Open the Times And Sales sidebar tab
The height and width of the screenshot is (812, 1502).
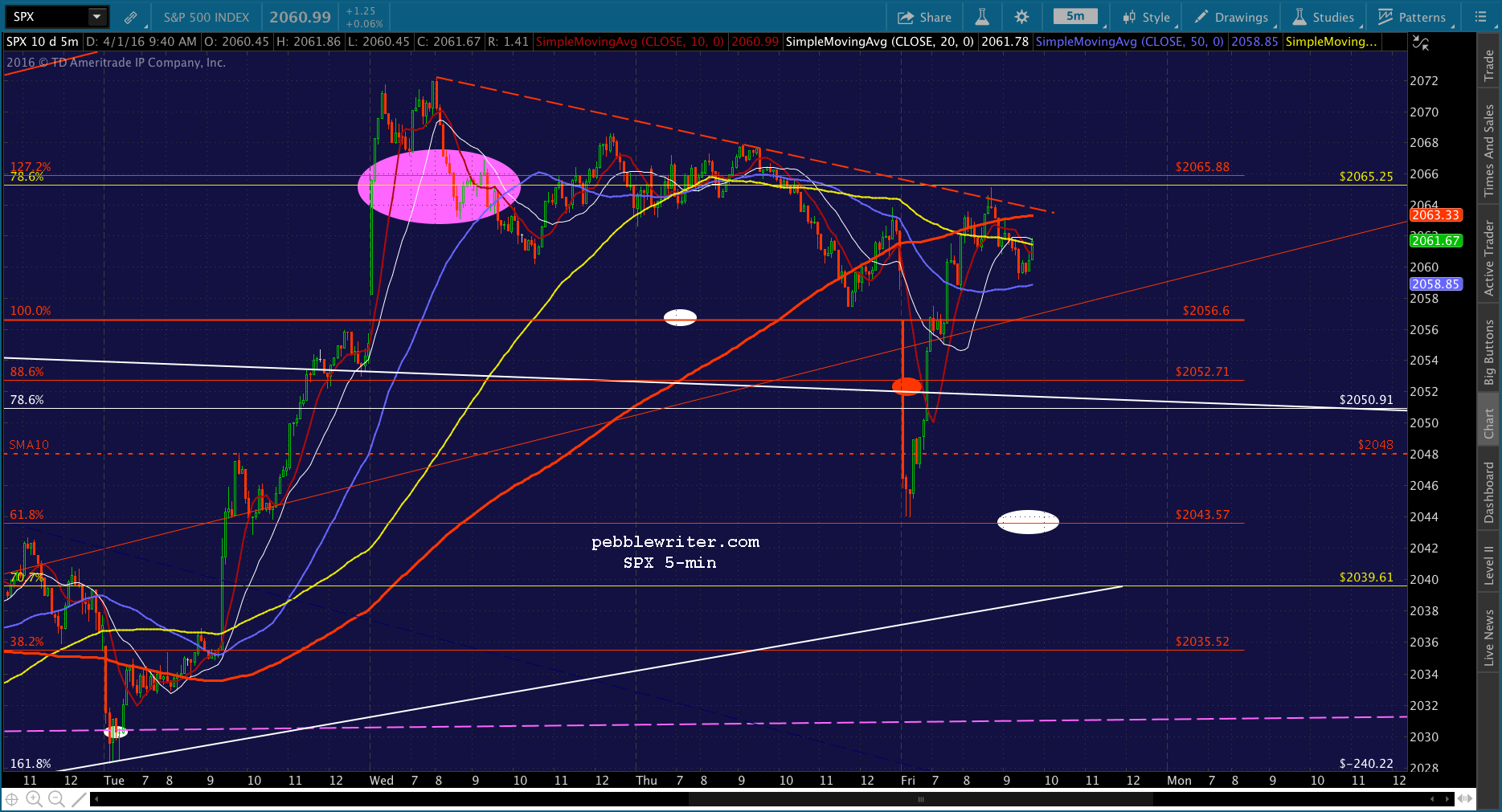[x=1489, y=151]
